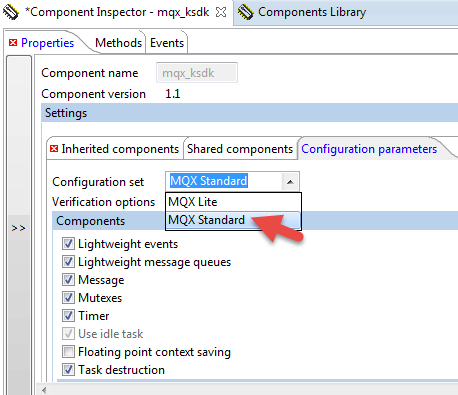Click the Component Inspector chip icon

click(11, 12)
